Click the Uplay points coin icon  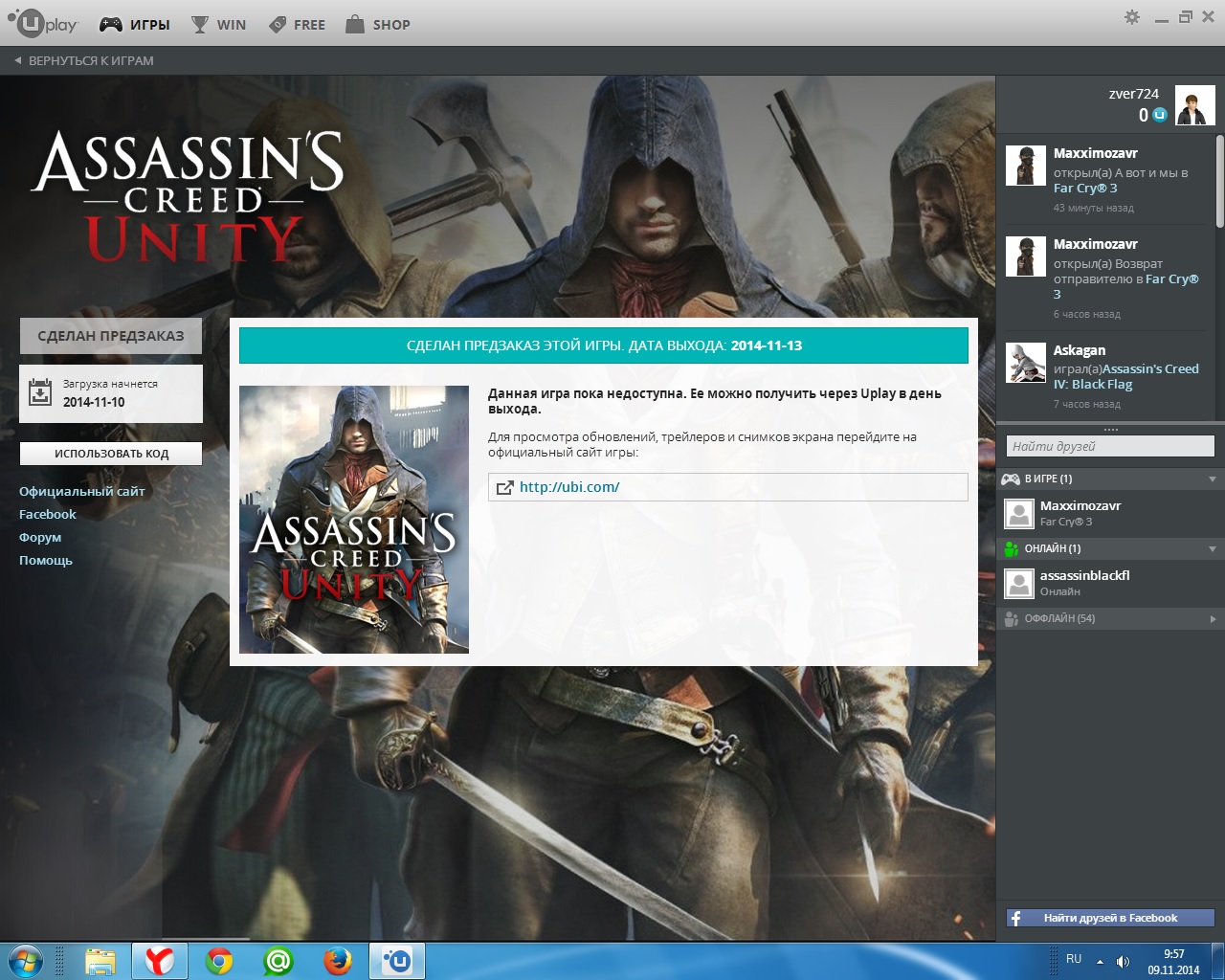(1160, 115)
